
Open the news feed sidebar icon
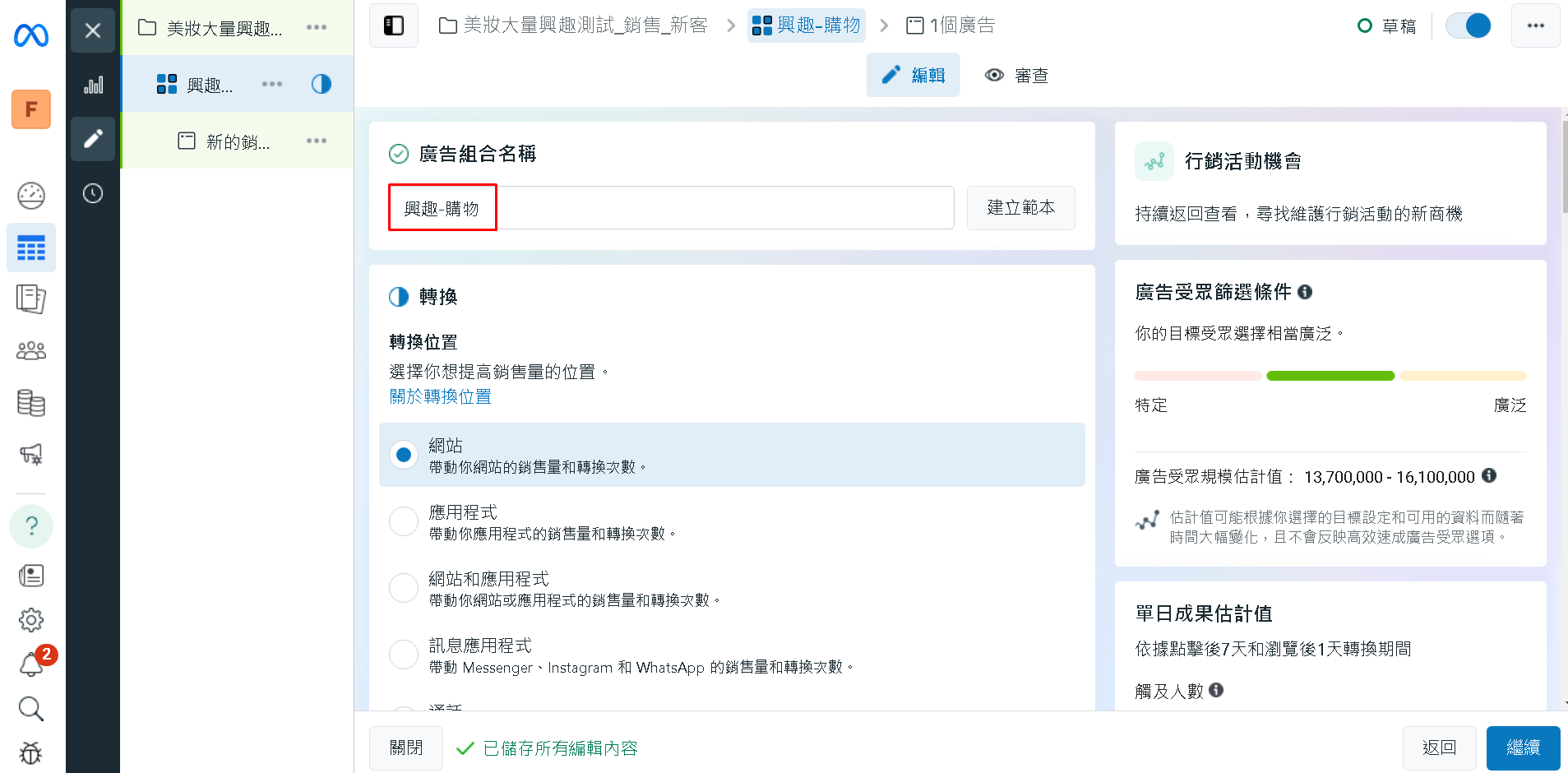click(31, 576)
